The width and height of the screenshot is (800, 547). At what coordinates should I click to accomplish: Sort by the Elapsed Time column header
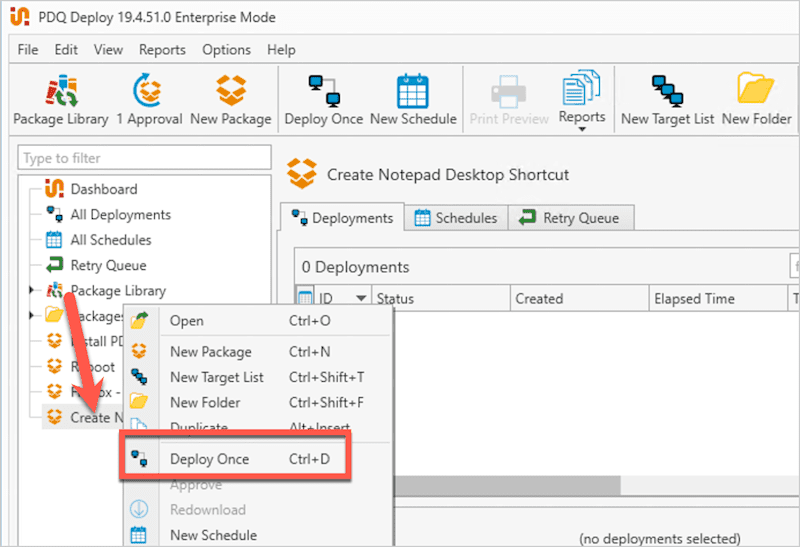click(x=718, y=299)
